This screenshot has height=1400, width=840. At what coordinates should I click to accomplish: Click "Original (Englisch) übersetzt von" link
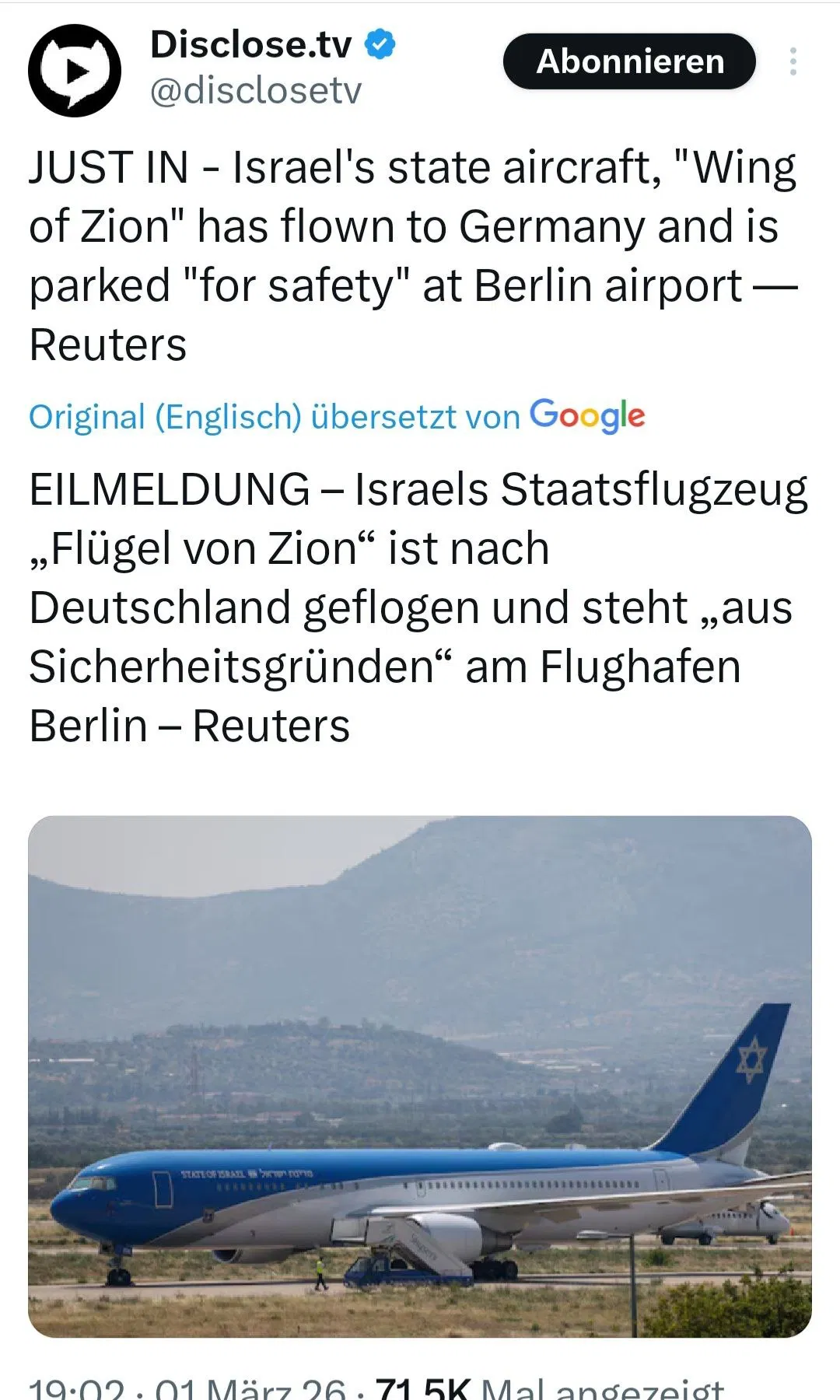point(274,417)
